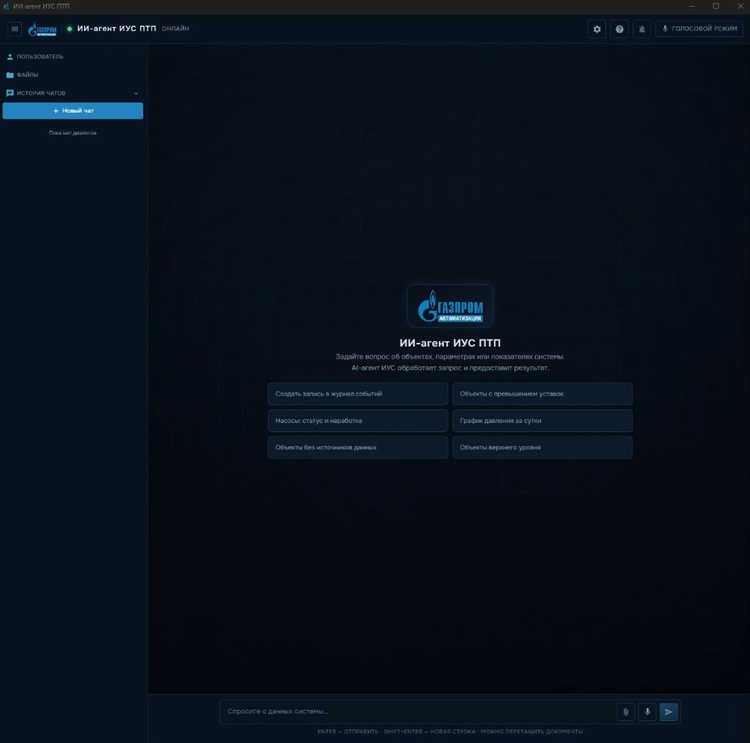Start voice input with microphone icon

coord(647,712)
